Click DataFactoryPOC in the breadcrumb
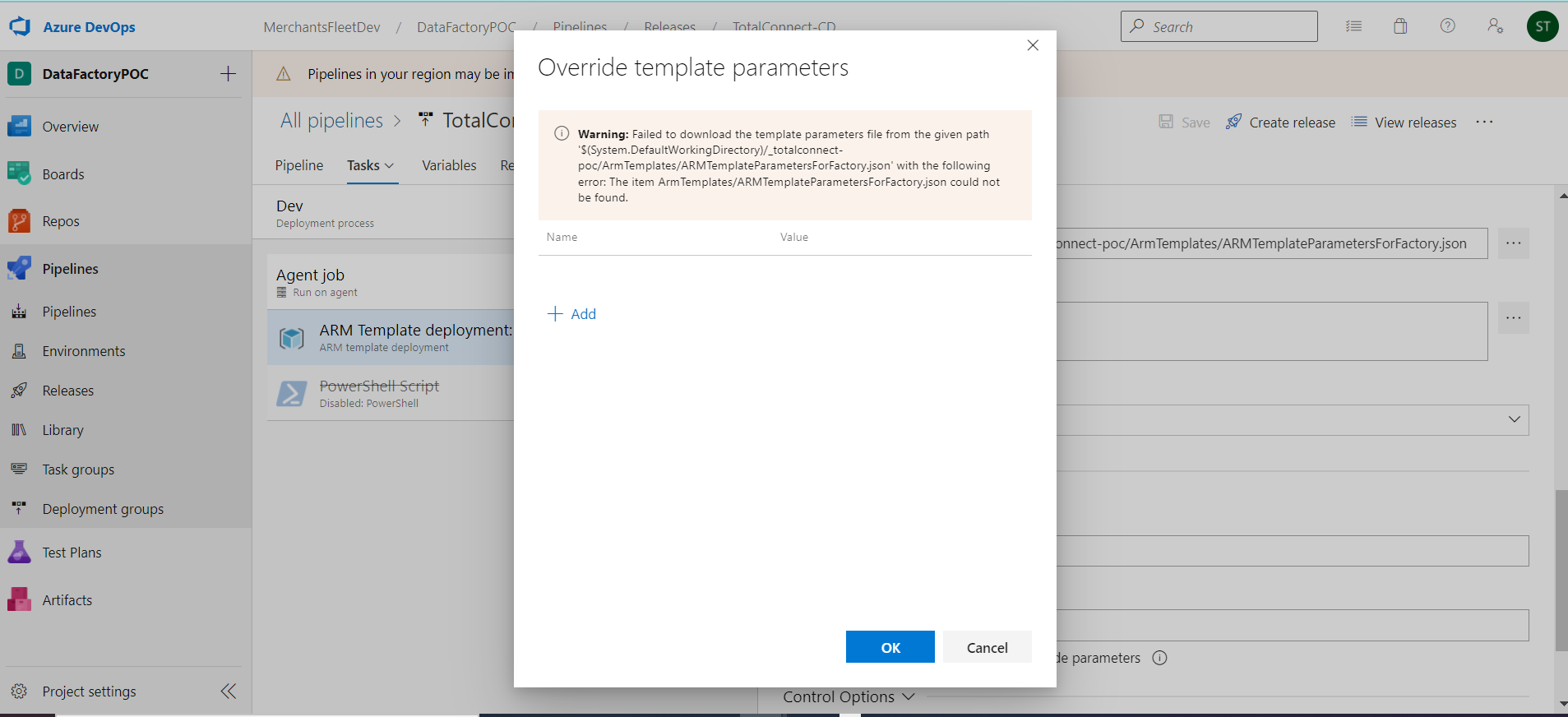The height and width of the screenshot is (717, 1568). (466, 27)
